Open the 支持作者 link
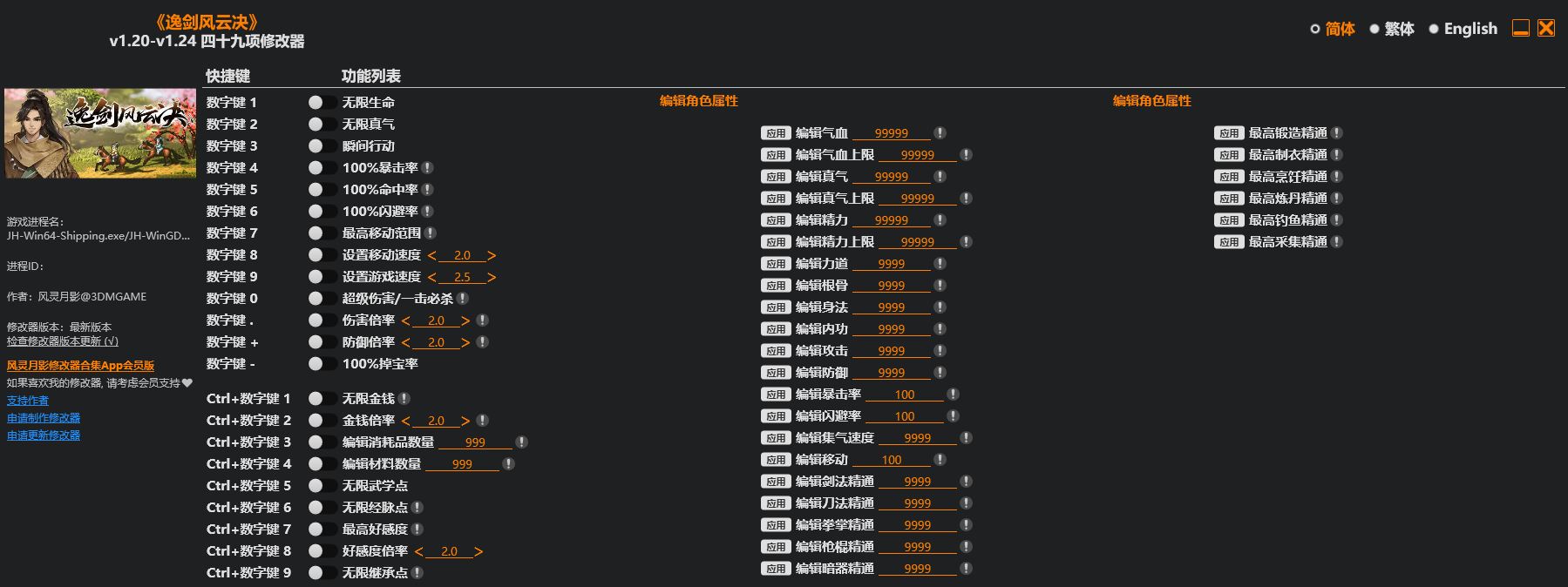This screenshot has height=587, width=1568. point(28,401)
